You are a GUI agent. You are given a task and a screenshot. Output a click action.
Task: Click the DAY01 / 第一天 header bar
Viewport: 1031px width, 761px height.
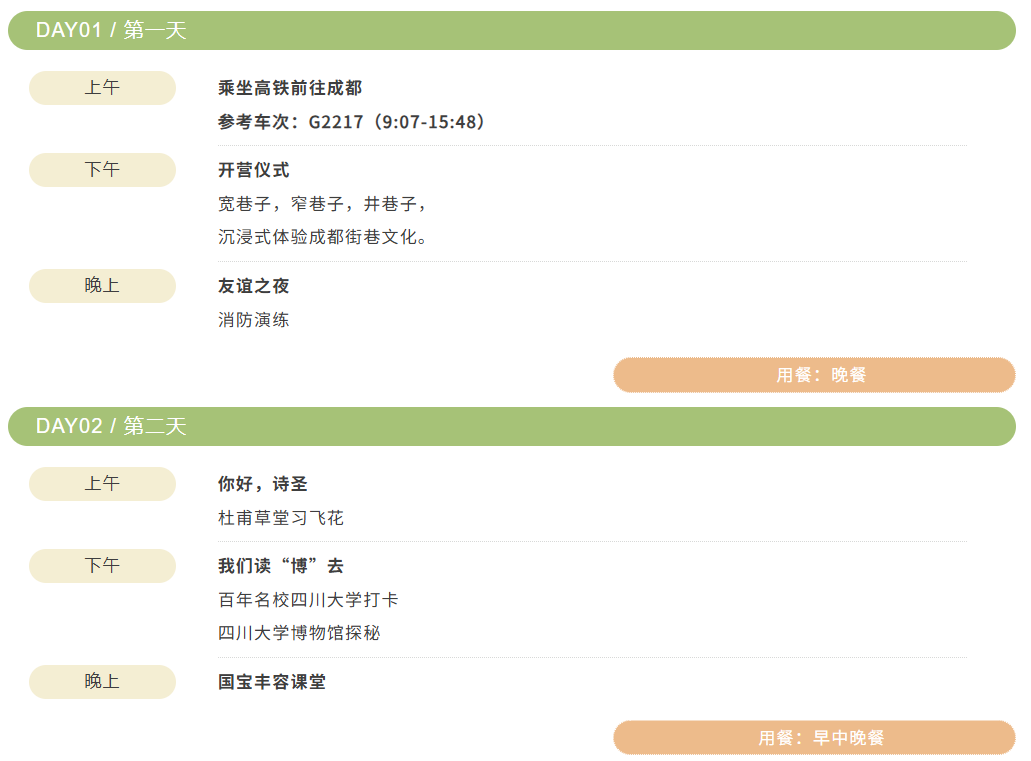[x=511, y=30]
